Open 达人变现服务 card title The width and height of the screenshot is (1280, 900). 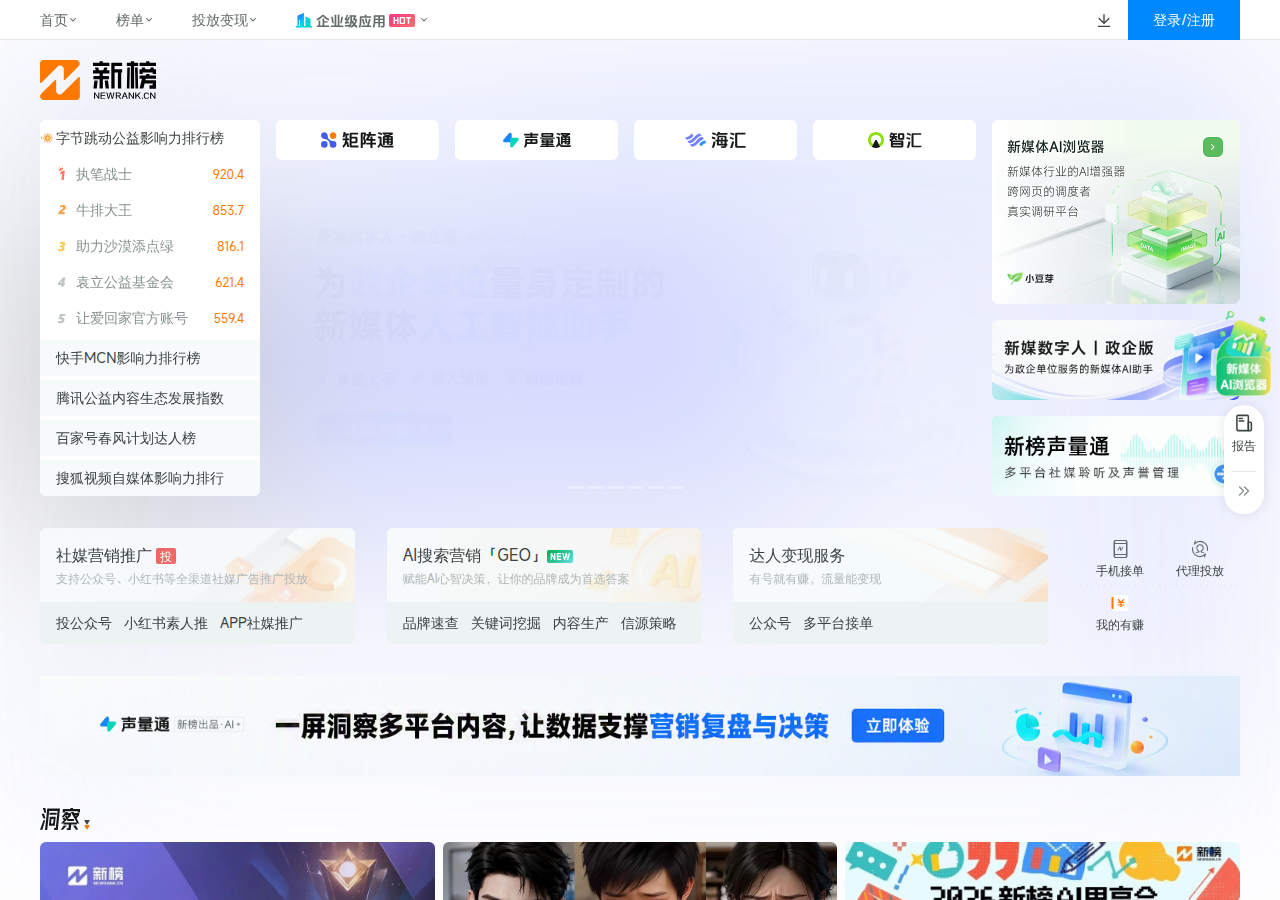point(797,555)
